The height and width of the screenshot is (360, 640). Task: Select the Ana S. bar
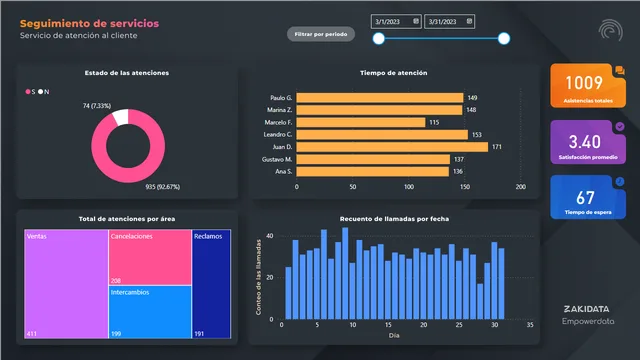pos(373,171)
